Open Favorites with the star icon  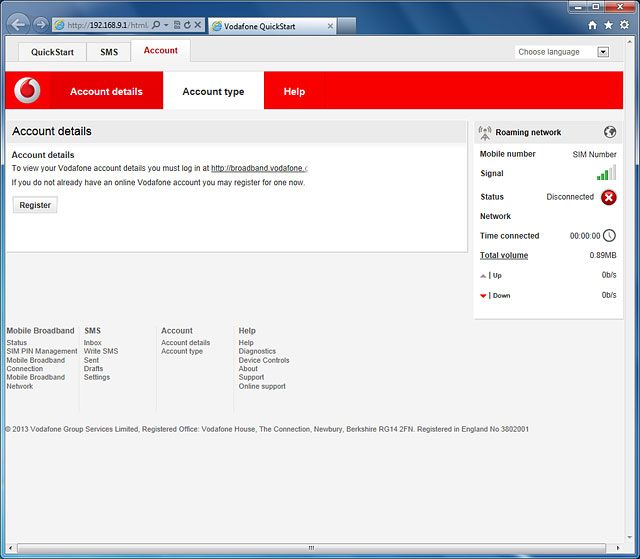(608, 25)
